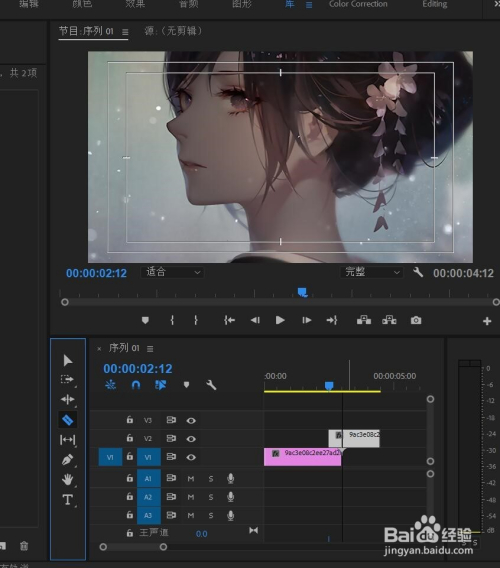The width and height of the screenshot is (500, 568).
Task: Click the Extract button
Action: (x=389, y=320)
